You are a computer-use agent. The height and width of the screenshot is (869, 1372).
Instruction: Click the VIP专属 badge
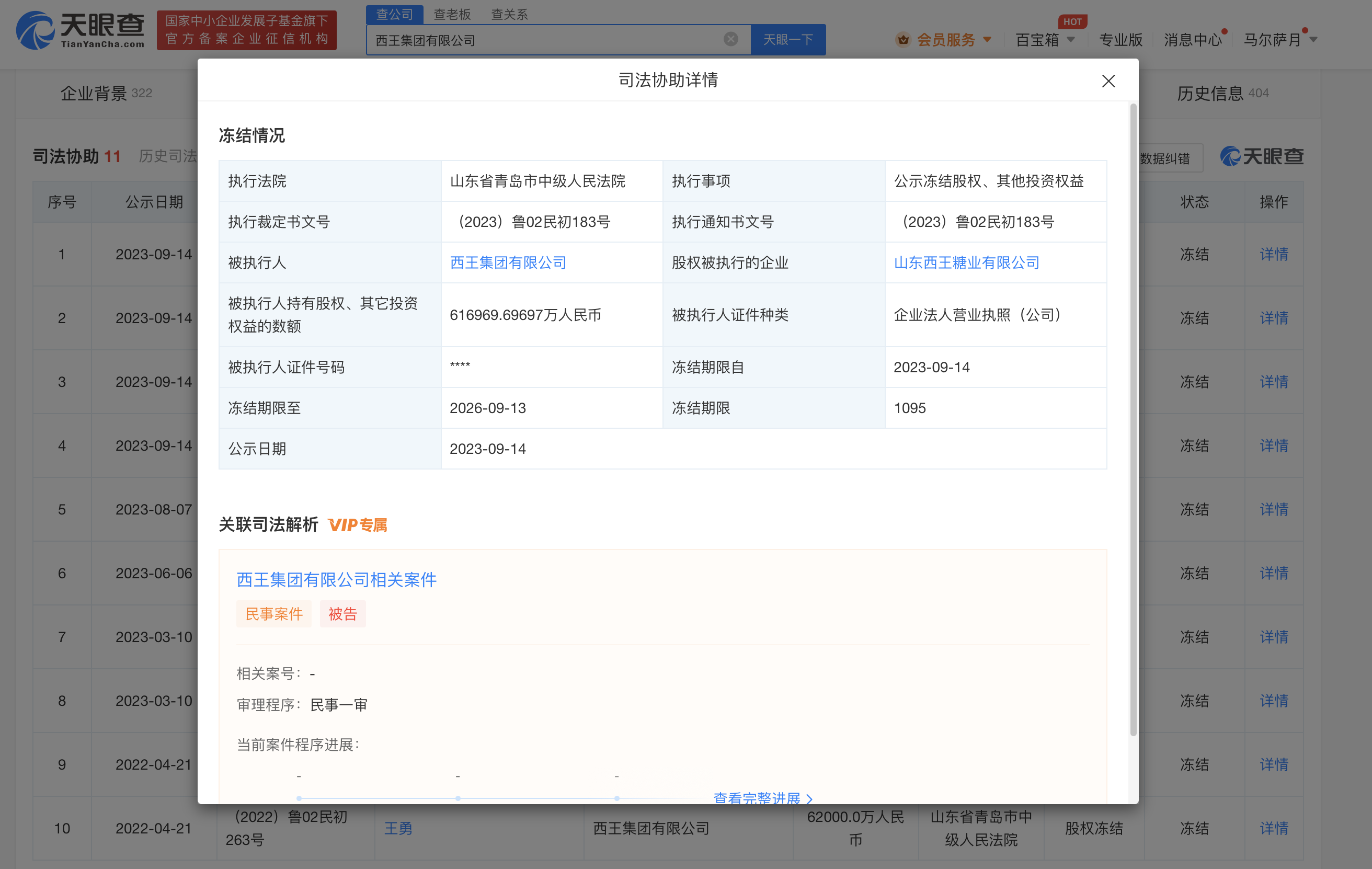click(x=357, y=525)
